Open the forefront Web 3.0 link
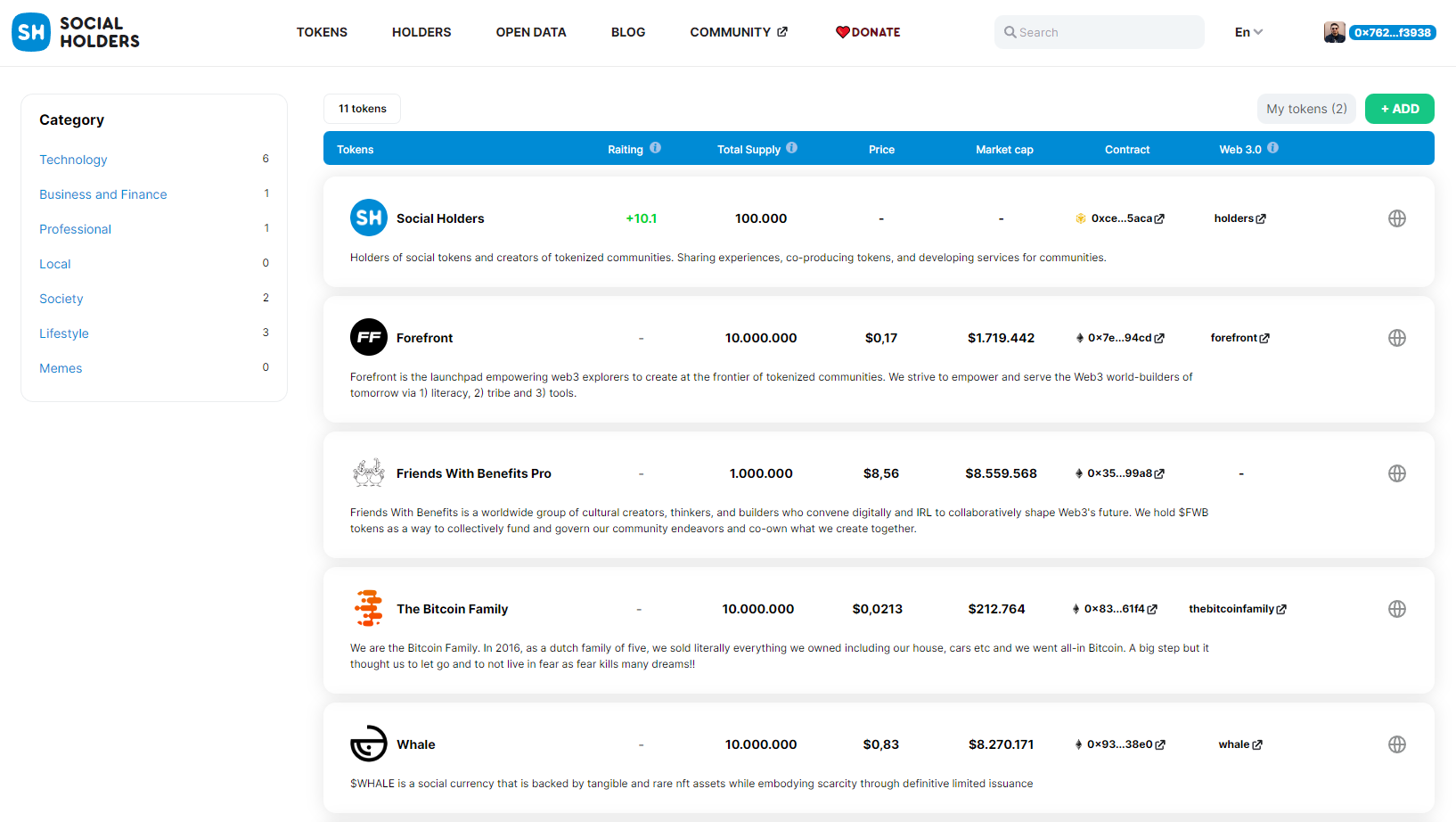1456x822 pixels. 1240,338
